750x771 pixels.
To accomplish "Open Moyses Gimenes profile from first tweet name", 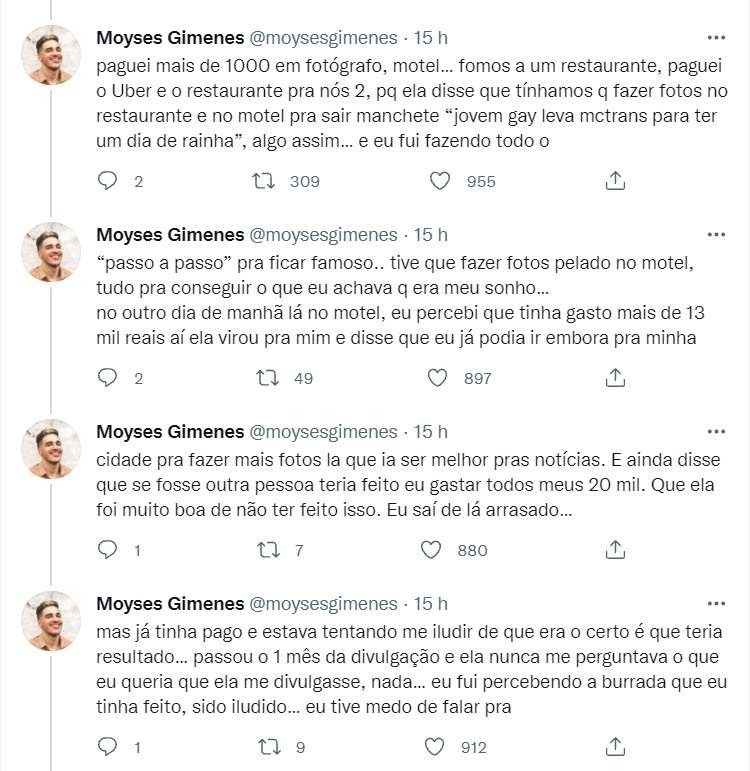I will pos(170,38).
